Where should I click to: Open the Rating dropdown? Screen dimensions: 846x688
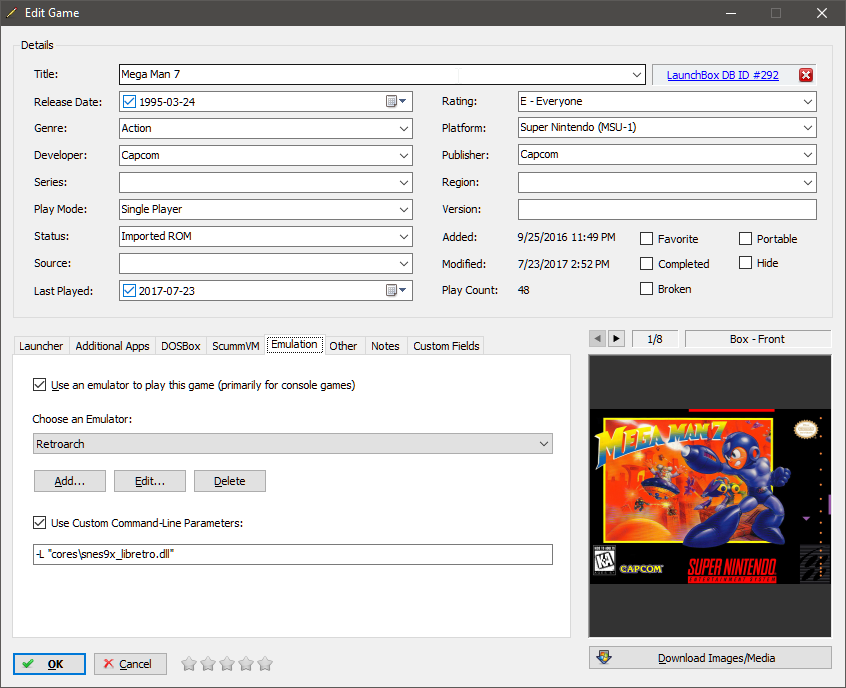[808, 101]
